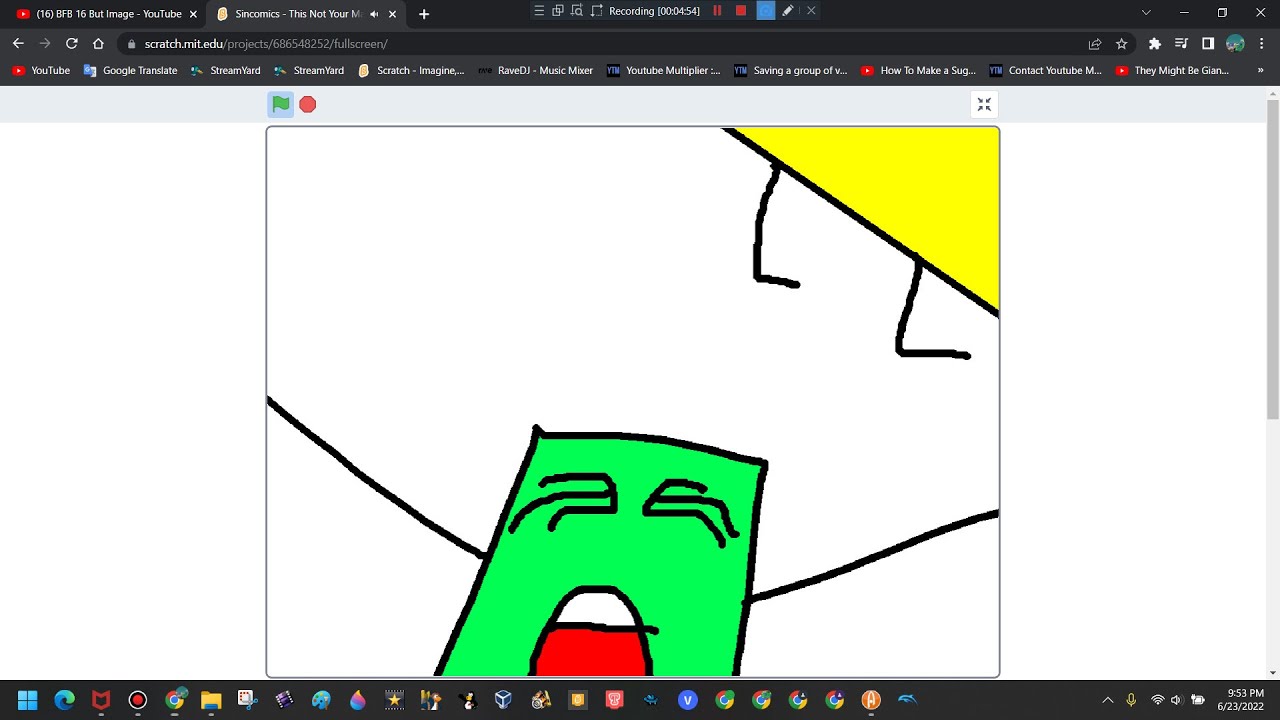Go back to the previous page
Viewport: 1280px width, 720px height.
click(x=18, y=44)
